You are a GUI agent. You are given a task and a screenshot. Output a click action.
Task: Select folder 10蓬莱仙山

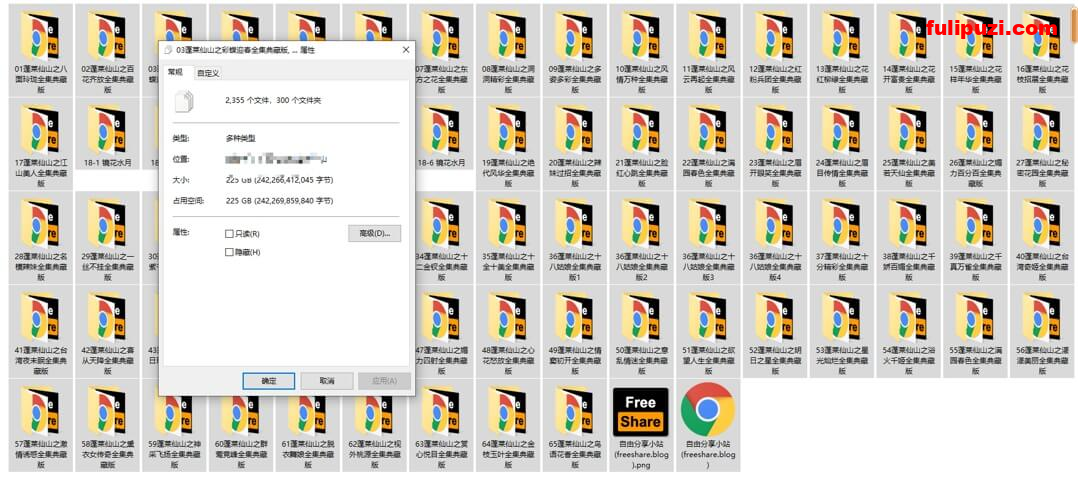[641, 49]
